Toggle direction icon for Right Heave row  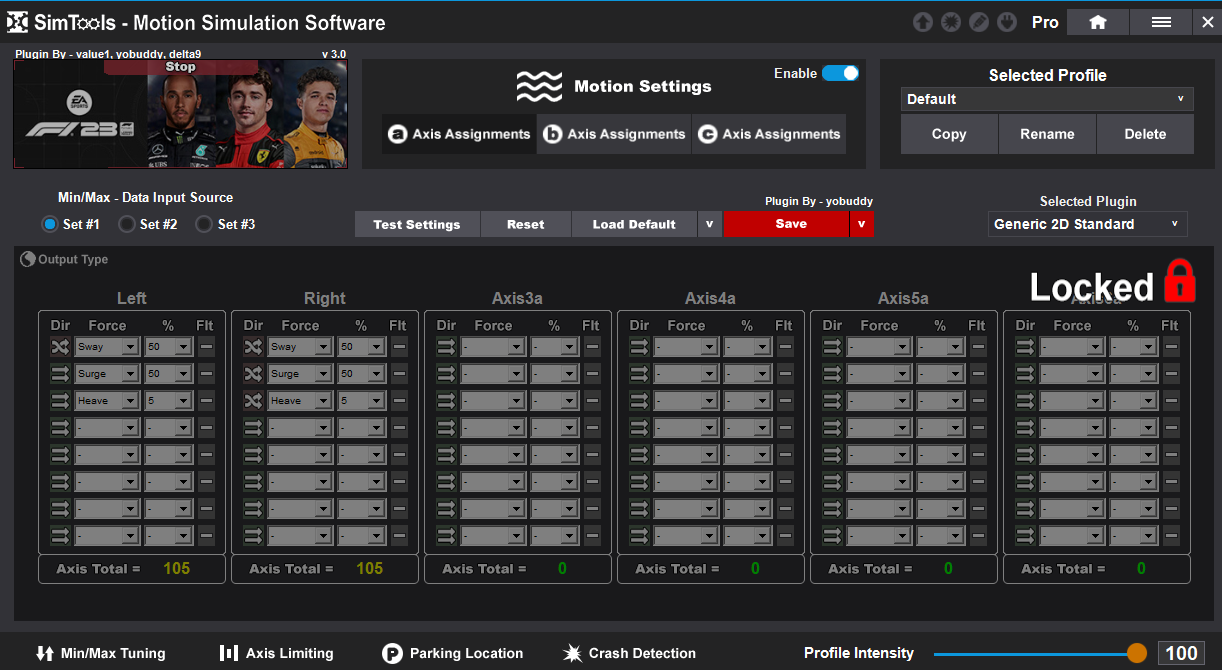click(253, 401)
